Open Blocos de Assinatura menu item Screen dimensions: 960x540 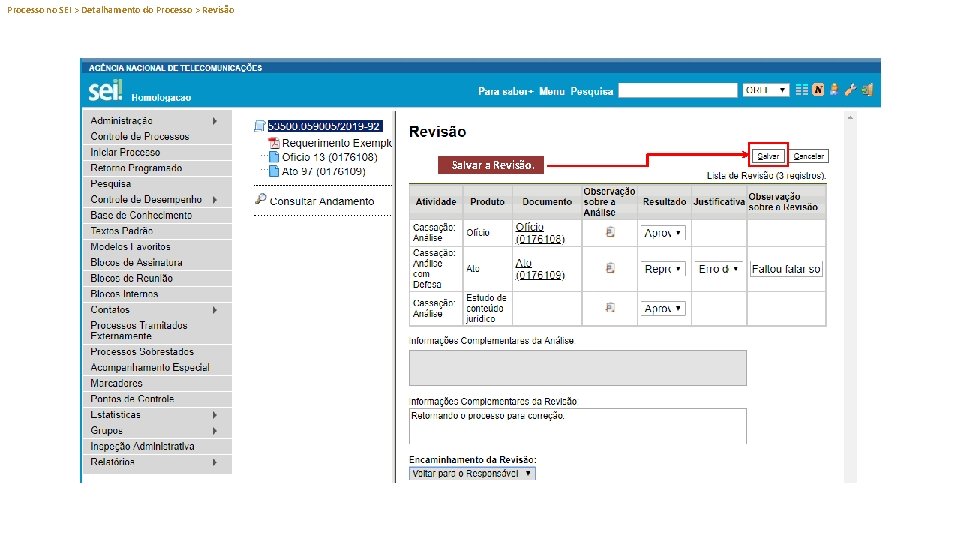click(157, 263)
